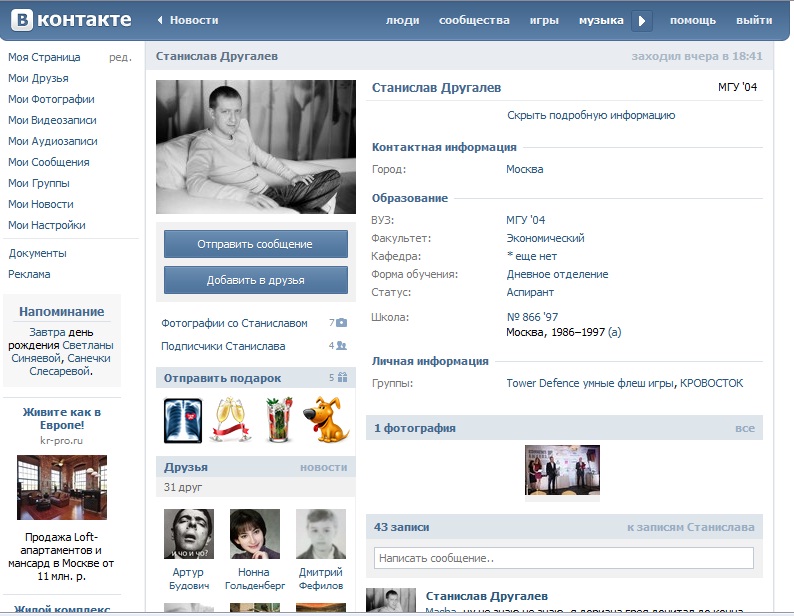Open Артур Будович friend avatar

pos(188,534)
